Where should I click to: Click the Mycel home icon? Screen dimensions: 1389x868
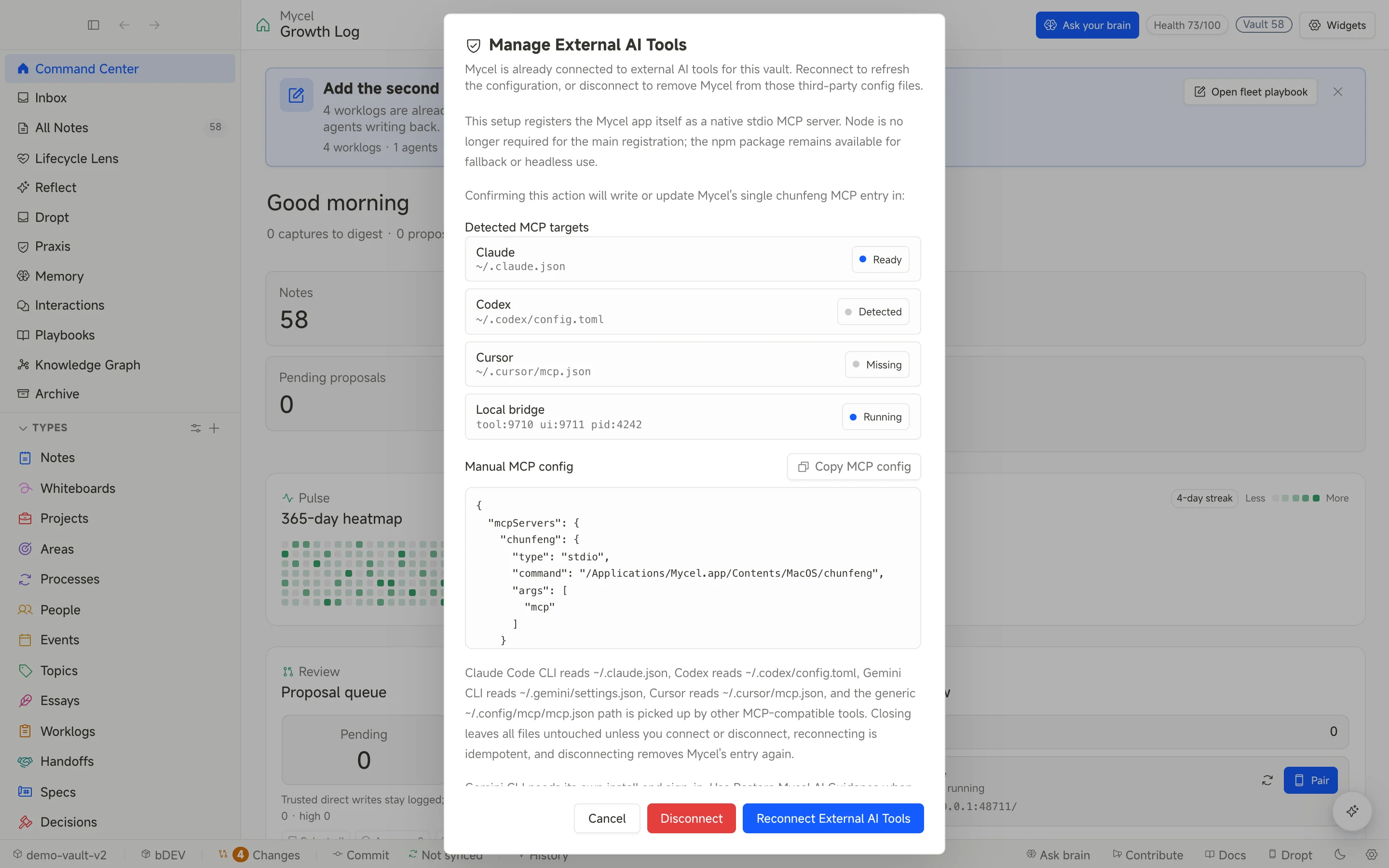[263, 25]
